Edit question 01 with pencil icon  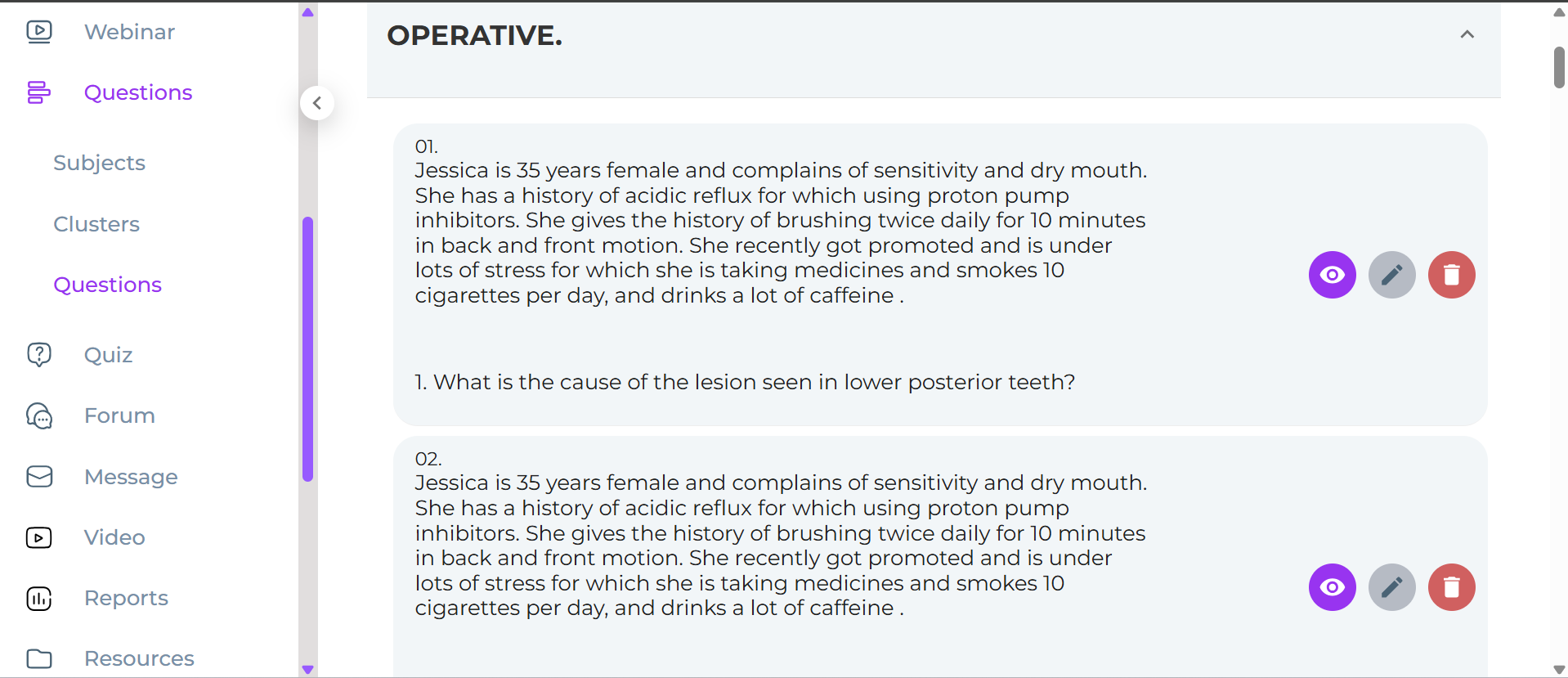[x=1391, y=275]
